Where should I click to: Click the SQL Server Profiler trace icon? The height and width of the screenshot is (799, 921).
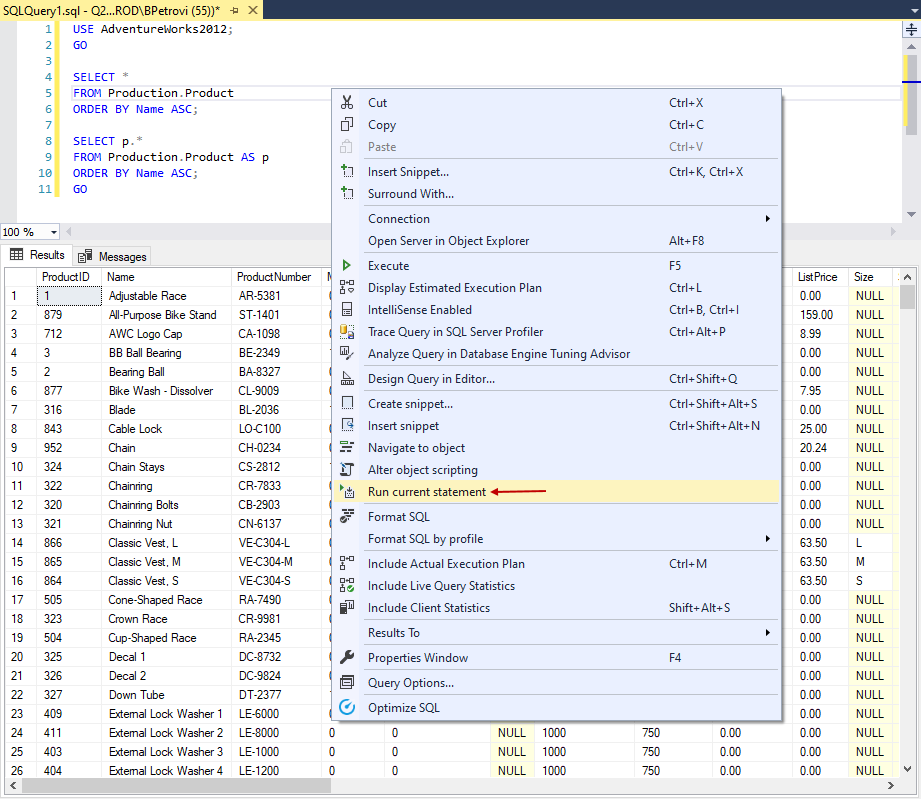347,332
